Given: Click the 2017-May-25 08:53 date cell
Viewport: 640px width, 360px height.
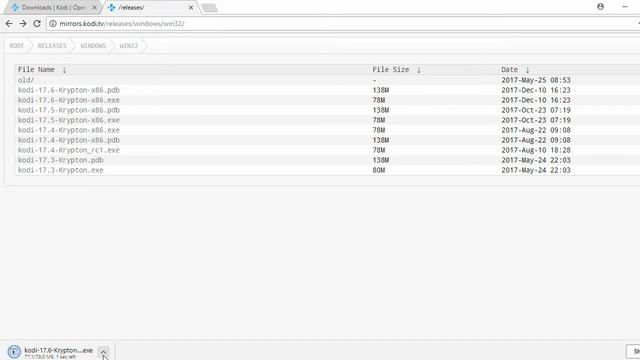Looking at the screenshot, I should coord(536,80).
